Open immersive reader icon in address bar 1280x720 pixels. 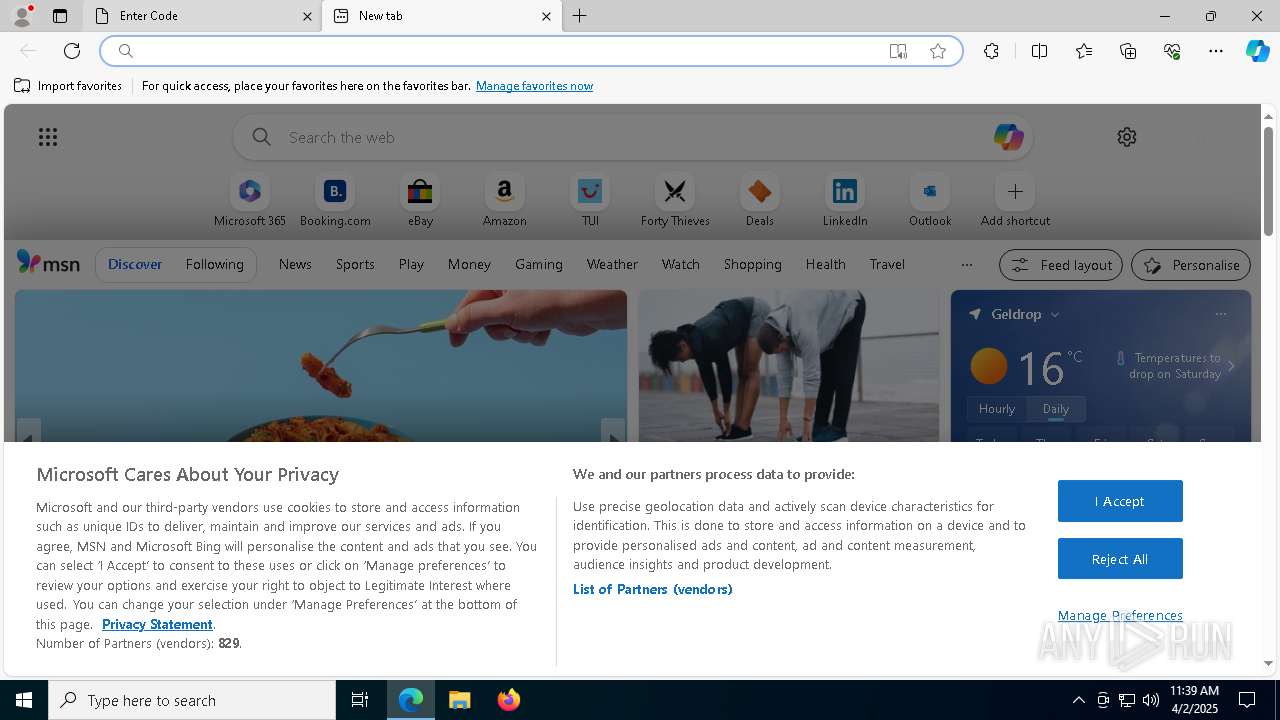[x=898, y=51]
